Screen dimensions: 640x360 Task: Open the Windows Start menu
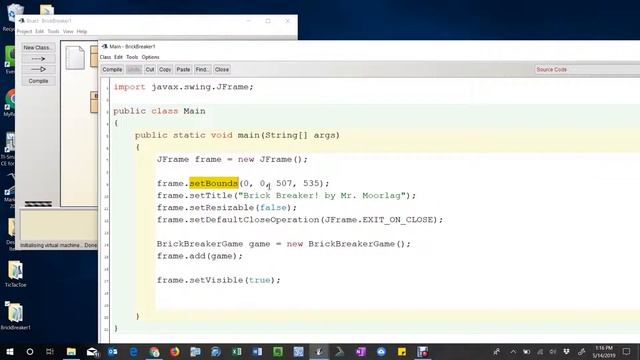coord(10,351)
